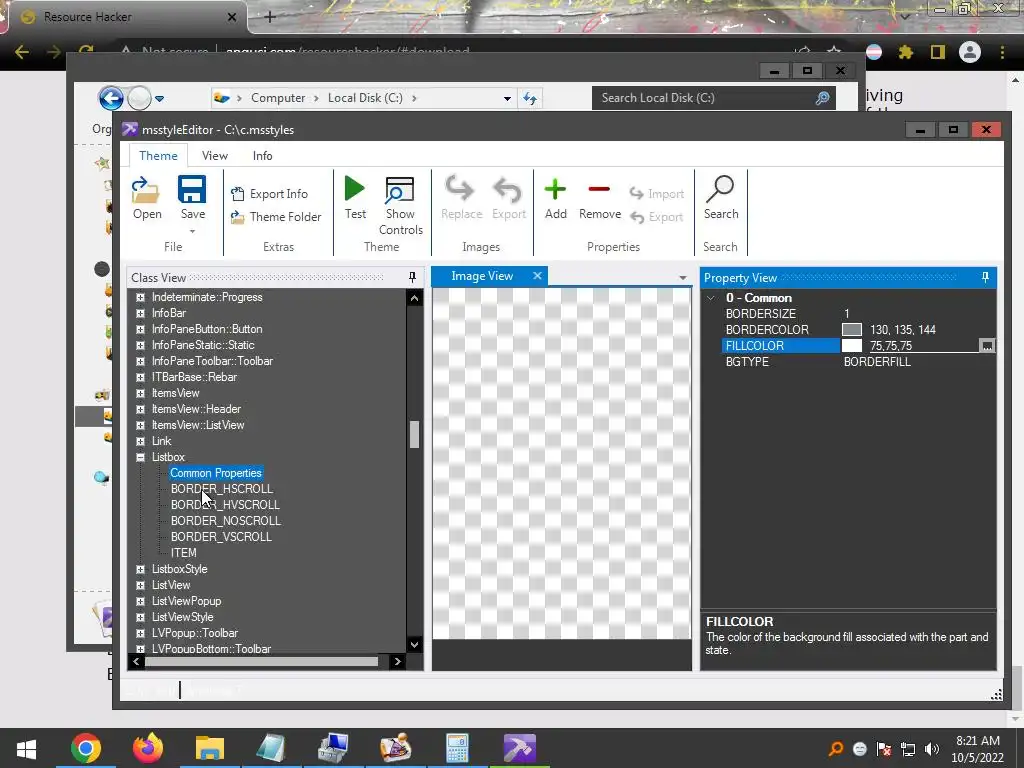Open Firefox from the taskbar
Viewport: 1024px width, 768px height.
(148, 748)
